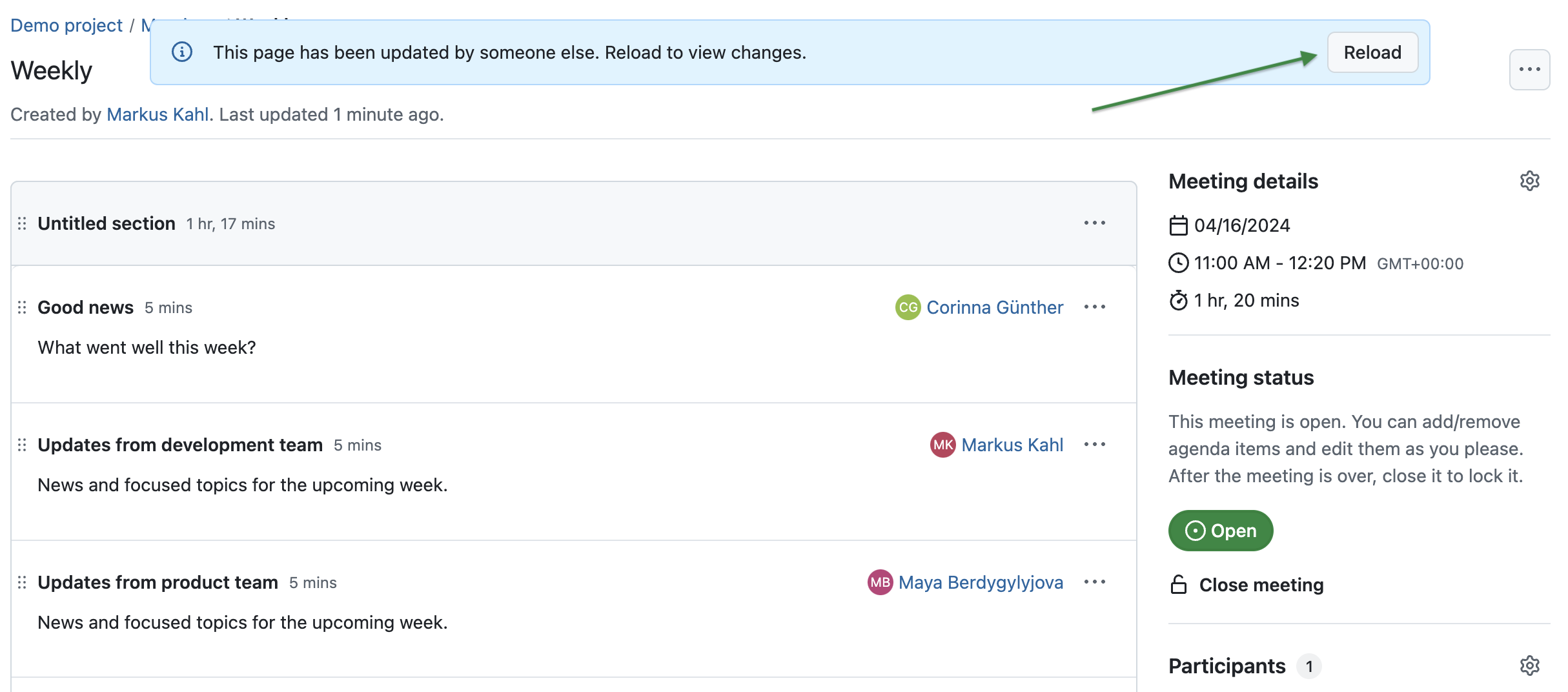This screenshot has height=692, width=1568.
Task: Click the drag handle beside Good news
Action: pyautogui.click(x=21, y=307)
